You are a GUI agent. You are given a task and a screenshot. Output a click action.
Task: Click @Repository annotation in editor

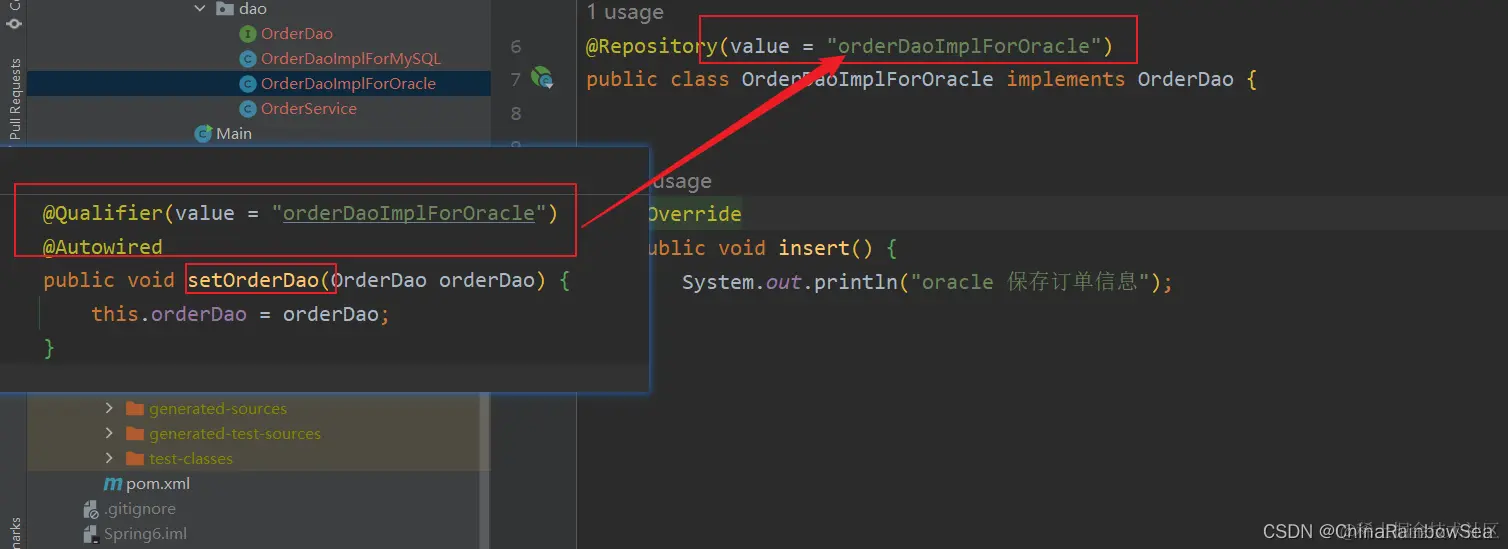[x=652, y=46]
